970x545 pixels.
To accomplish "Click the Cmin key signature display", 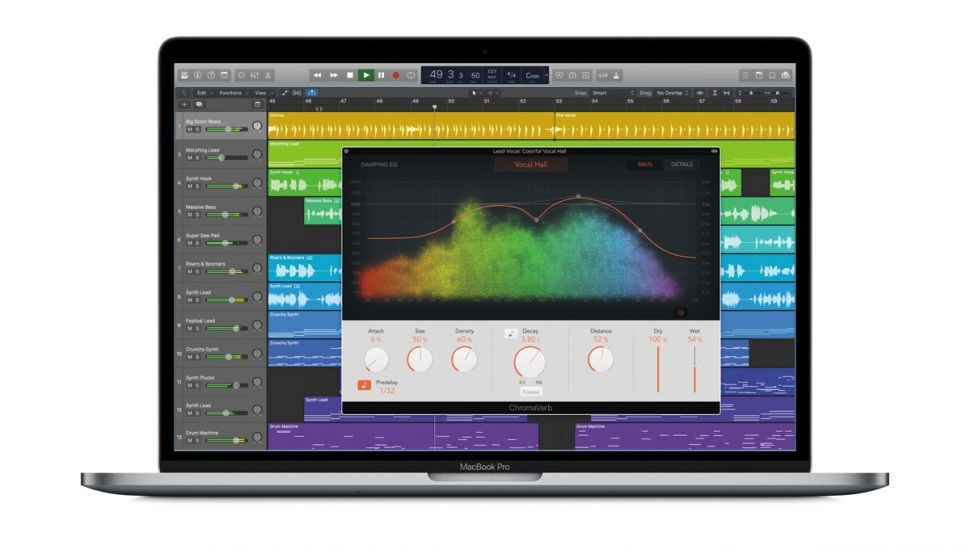I will coord(532,75).
